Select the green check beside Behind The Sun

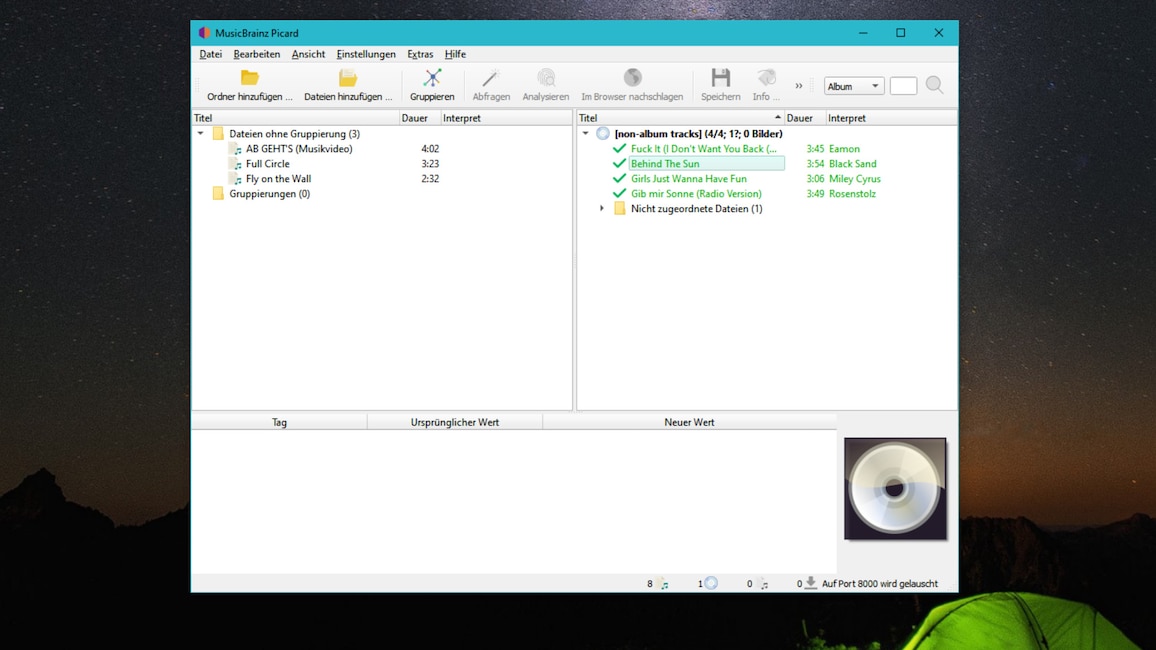[618, 163]
